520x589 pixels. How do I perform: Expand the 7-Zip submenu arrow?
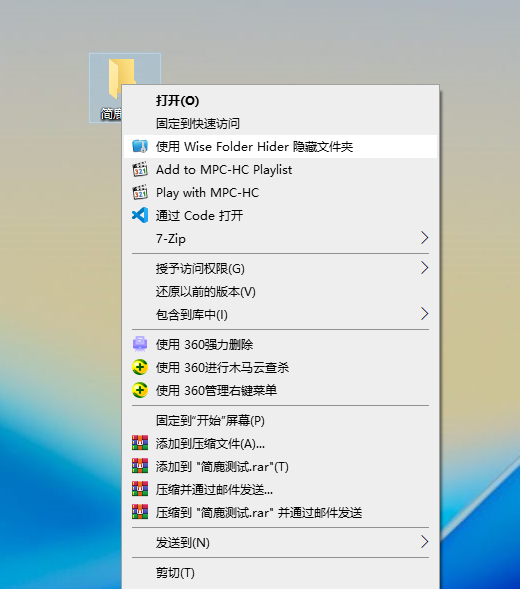(424, 238)
